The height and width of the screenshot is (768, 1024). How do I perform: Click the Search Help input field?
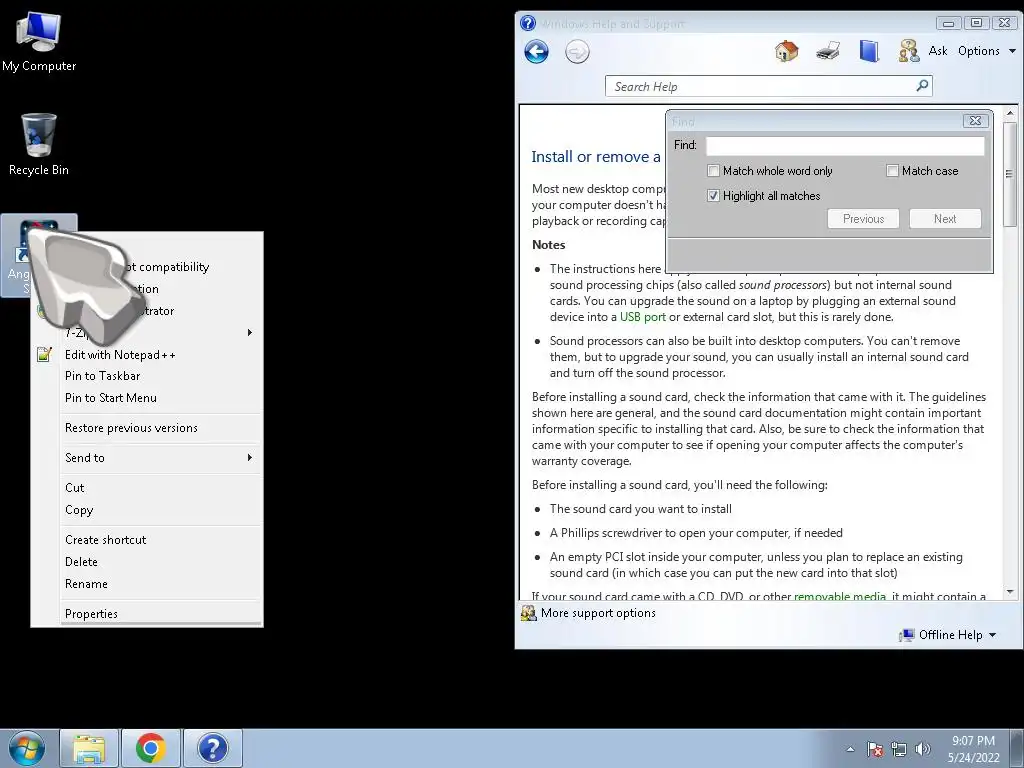point(761,86)
